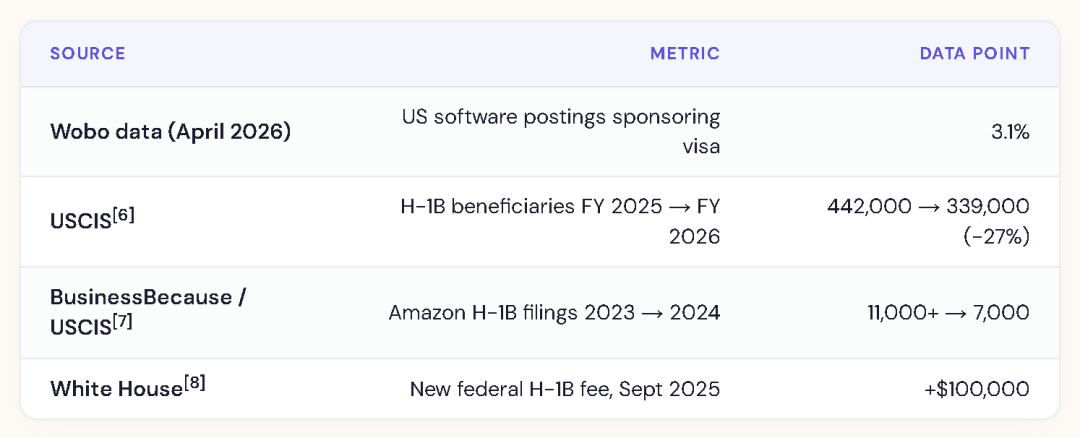Select the 11,000+ → 7,000 data point
Image resolution: width=1080 pixels, height=438 pixels.
coord(948,313)
